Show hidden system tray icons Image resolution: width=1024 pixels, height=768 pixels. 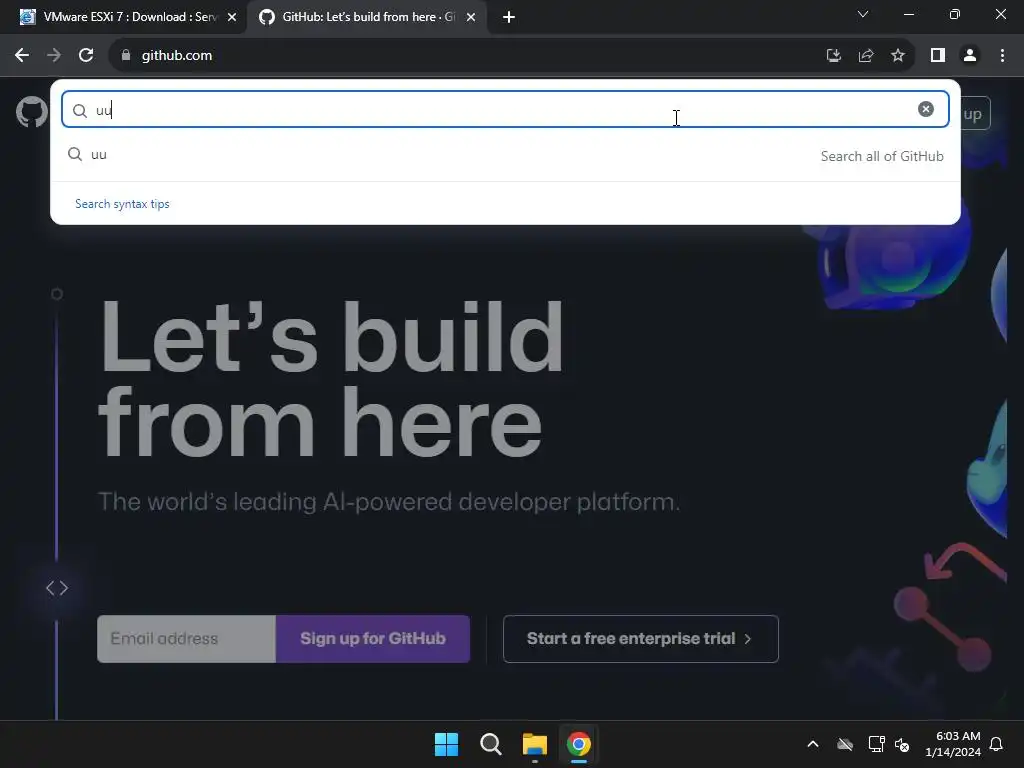[x=813, y=744]
